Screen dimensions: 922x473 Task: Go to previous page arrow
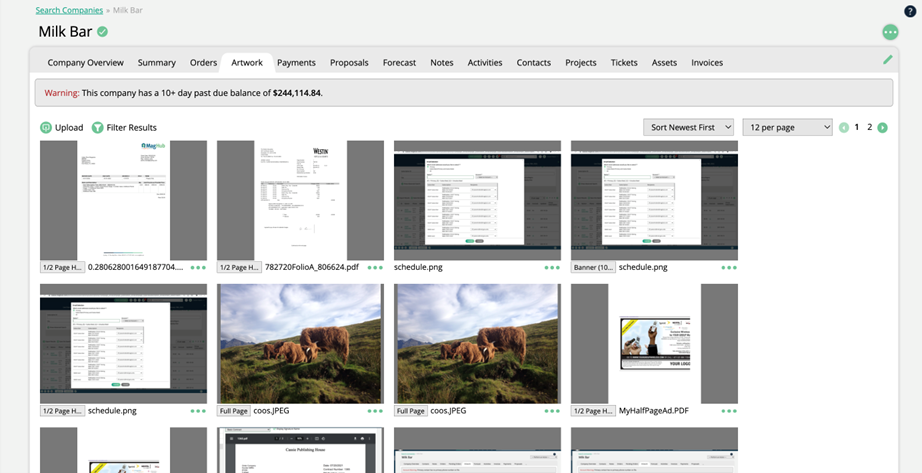coord(844,128)
